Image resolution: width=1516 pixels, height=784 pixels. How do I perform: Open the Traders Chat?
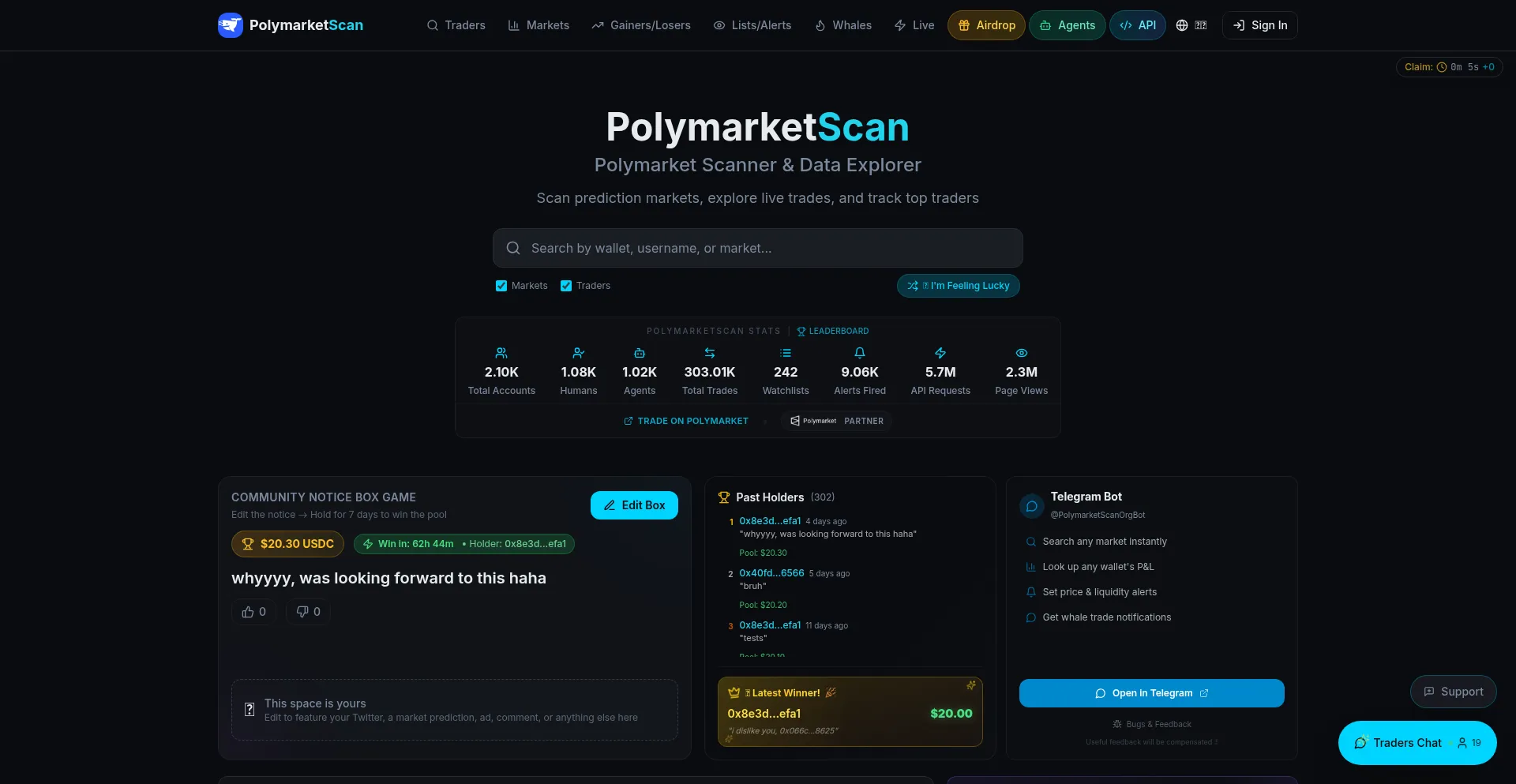pyautogui.click(x=1417, y=743)
